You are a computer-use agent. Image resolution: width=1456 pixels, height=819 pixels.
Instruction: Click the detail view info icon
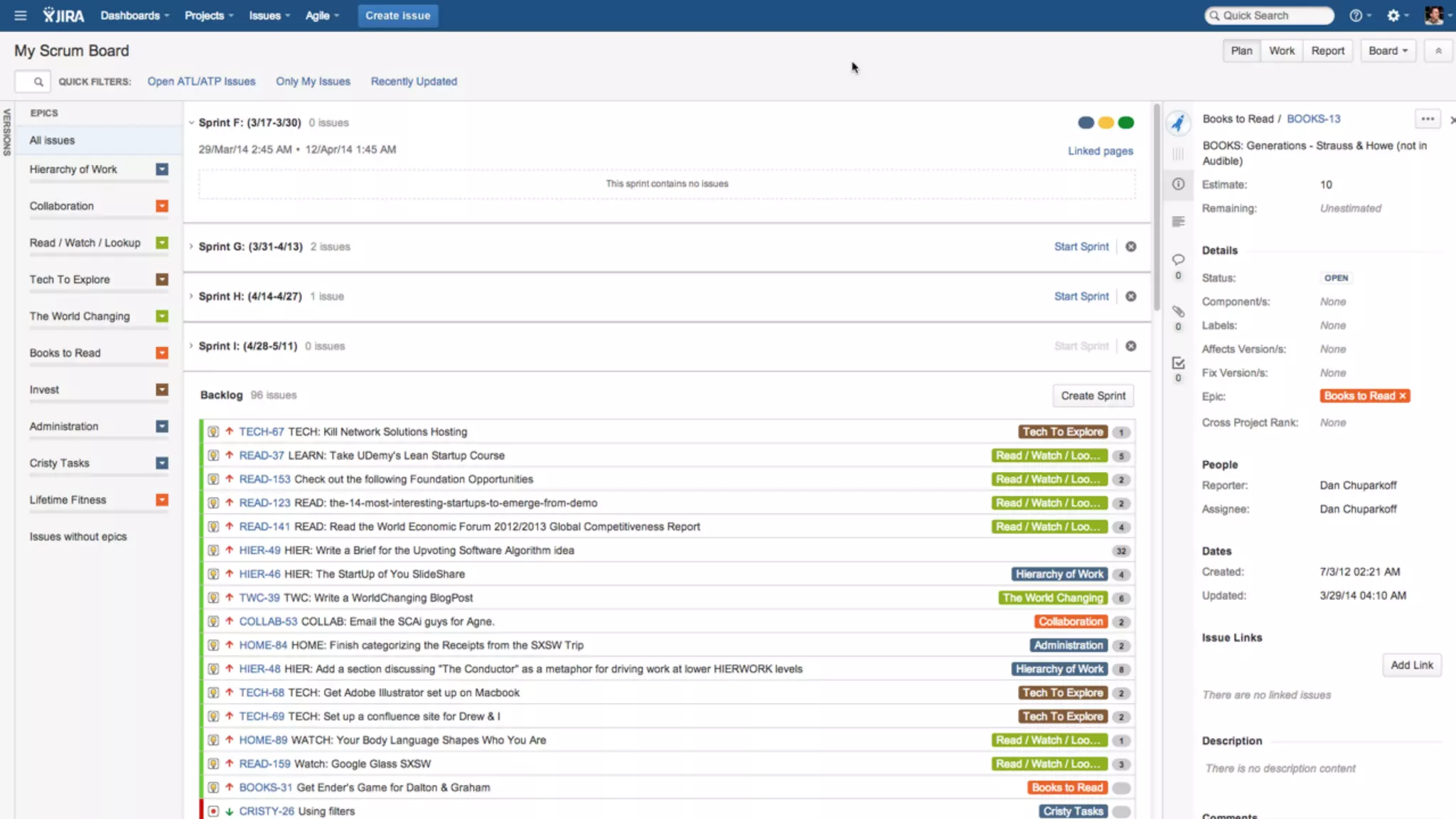pos(1178,184)
